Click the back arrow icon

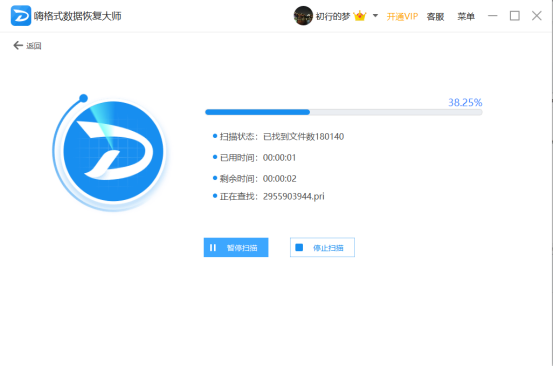(18, 45)
